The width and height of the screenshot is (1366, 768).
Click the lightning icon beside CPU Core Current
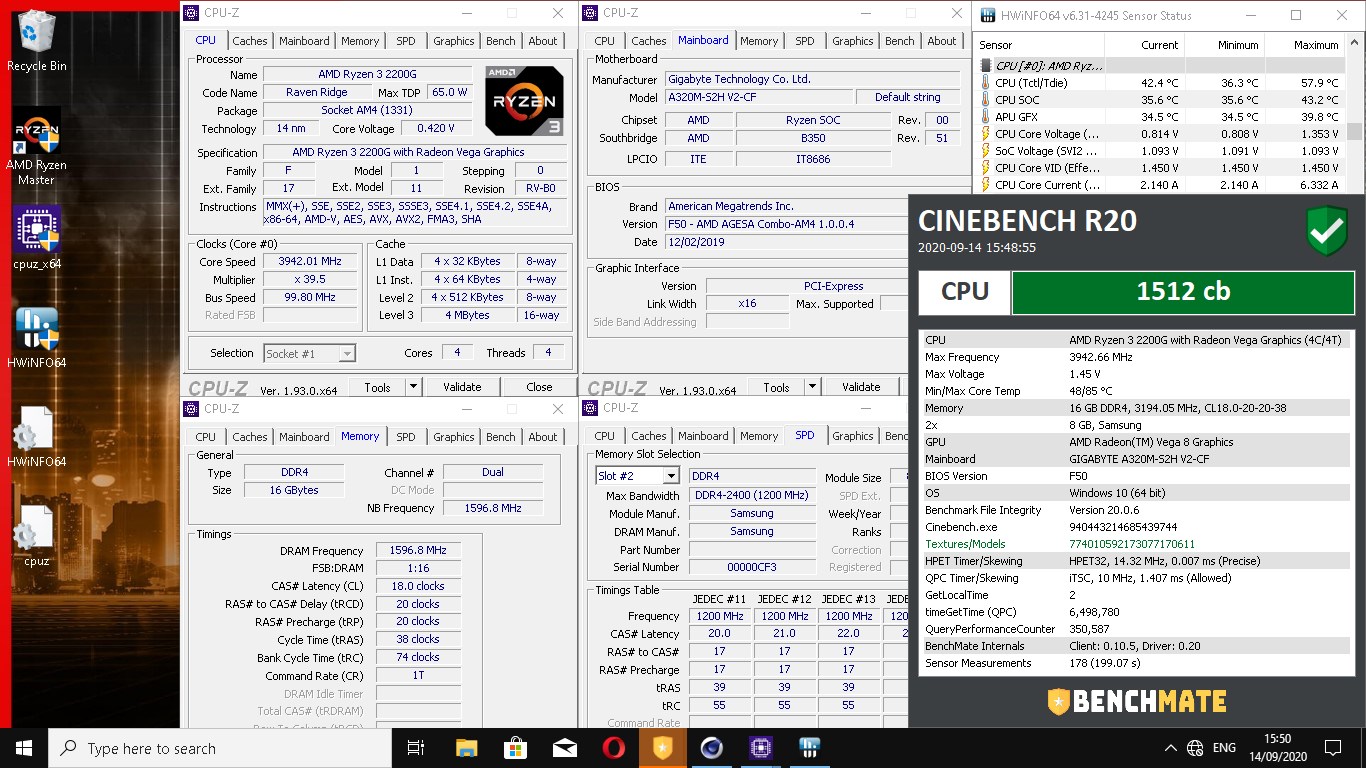point(986,185)
